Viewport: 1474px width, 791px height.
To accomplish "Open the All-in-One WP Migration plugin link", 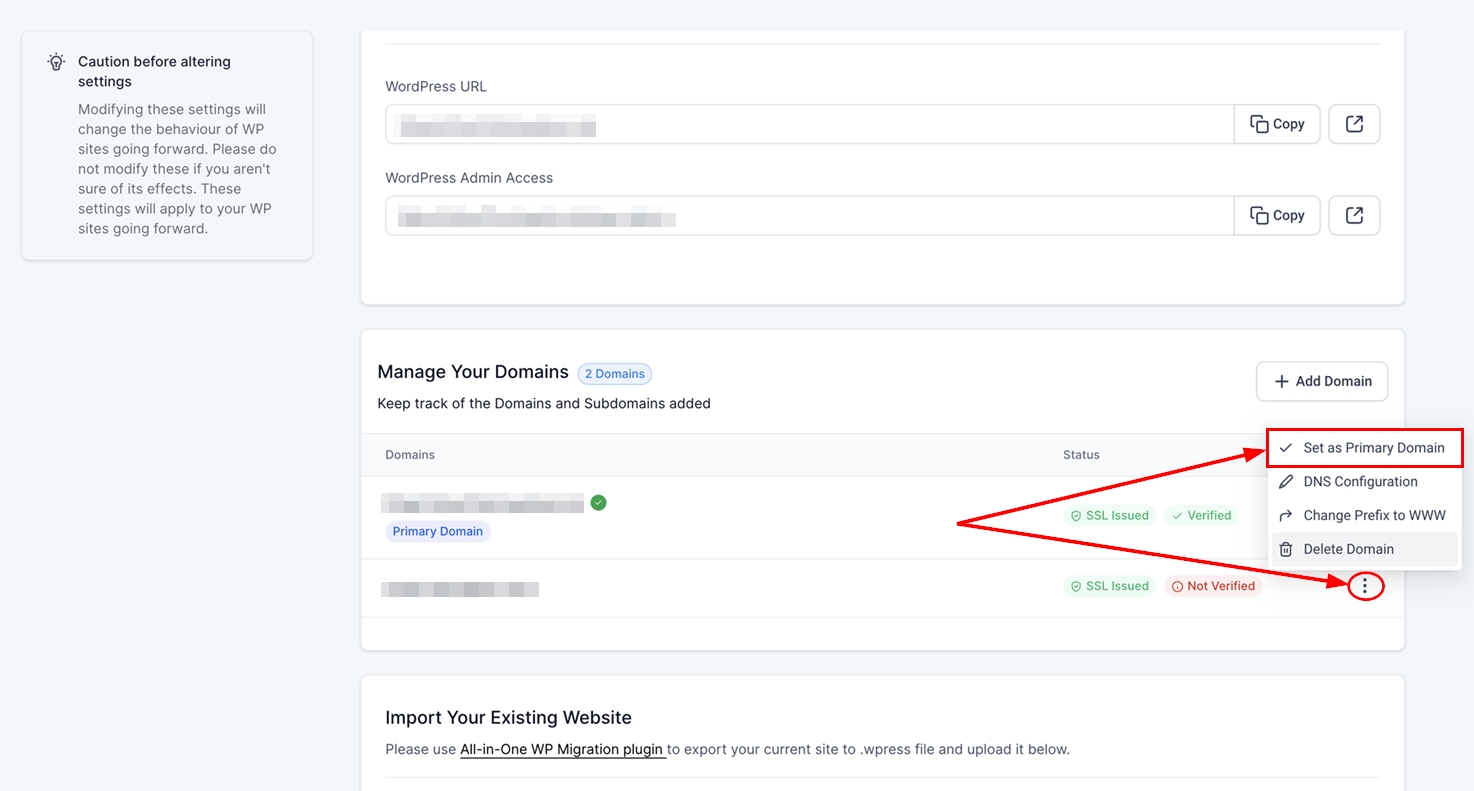I will click(x=562, y=749).
